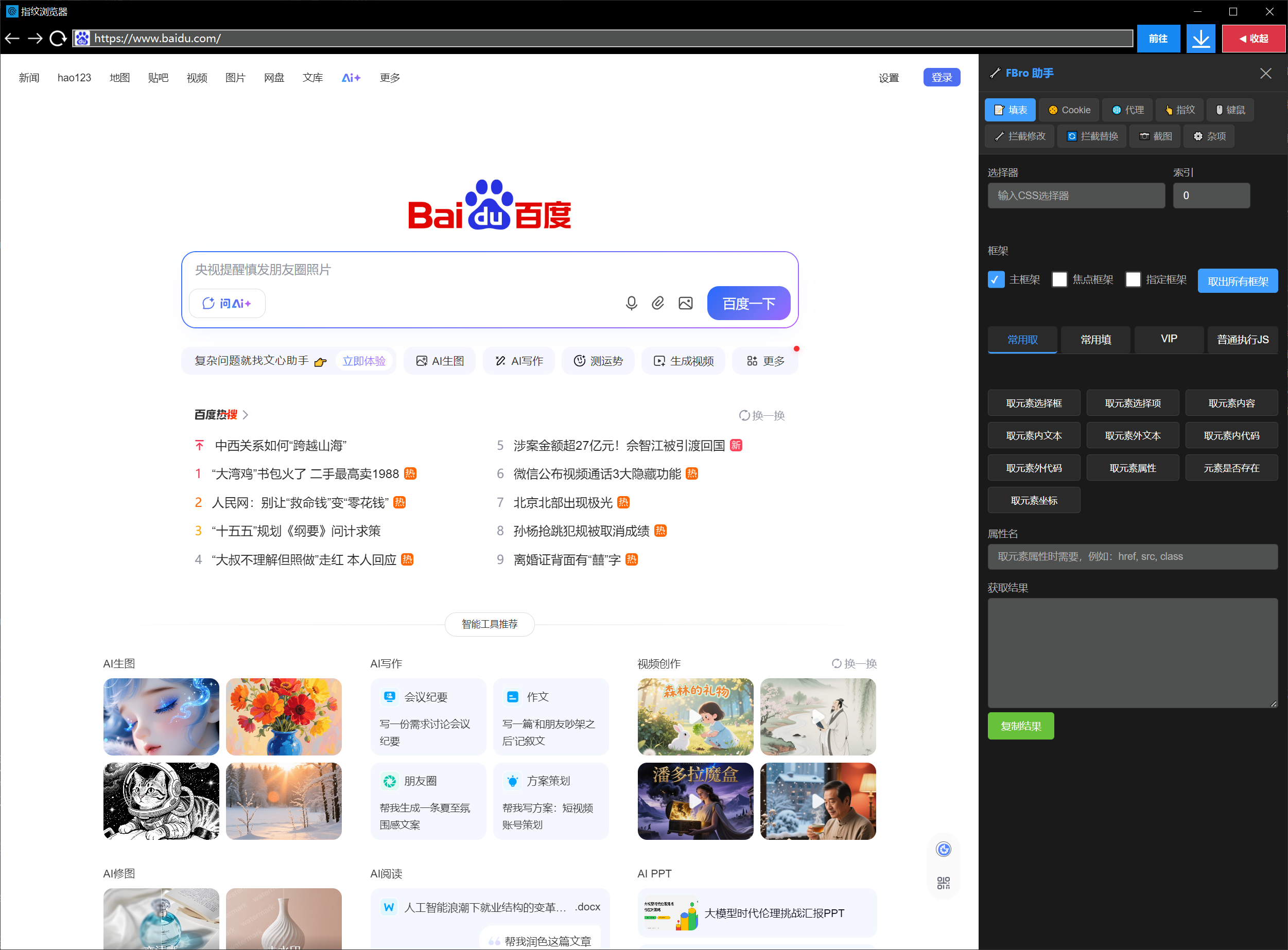Expand 百度热搜 via its arrow
This screenshot has width=1288, height=950.
(245, 414)
